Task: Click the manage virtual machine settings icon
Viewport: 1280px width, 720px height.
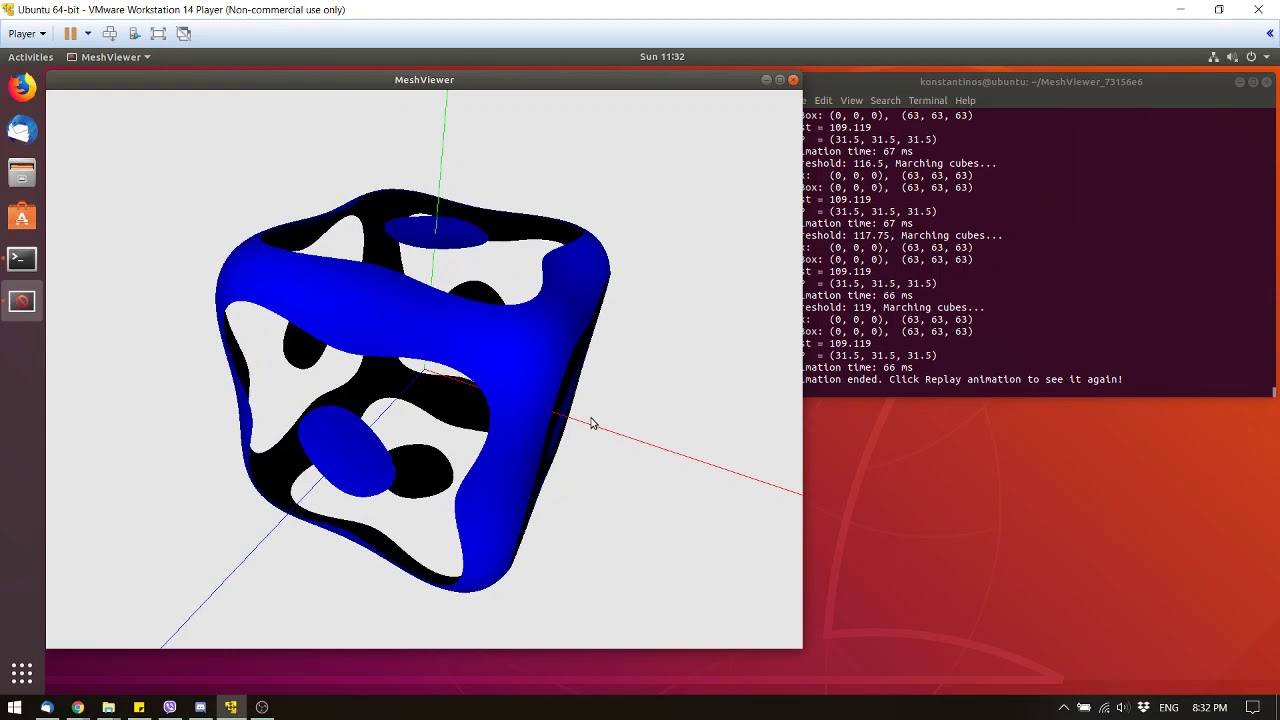Action: click(x=134, y=33)
